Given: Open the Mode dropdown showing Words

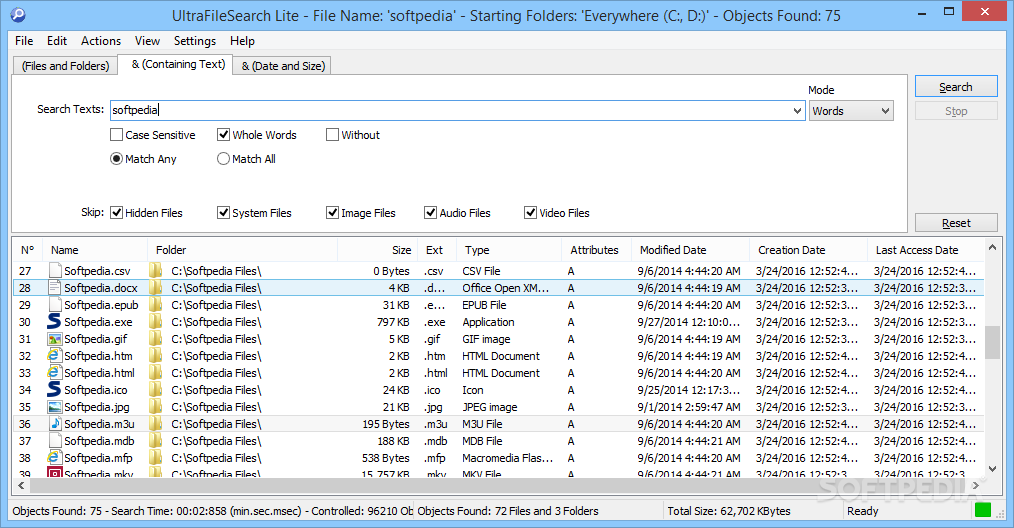Looking at the screenshot, I should coord(851,111).
